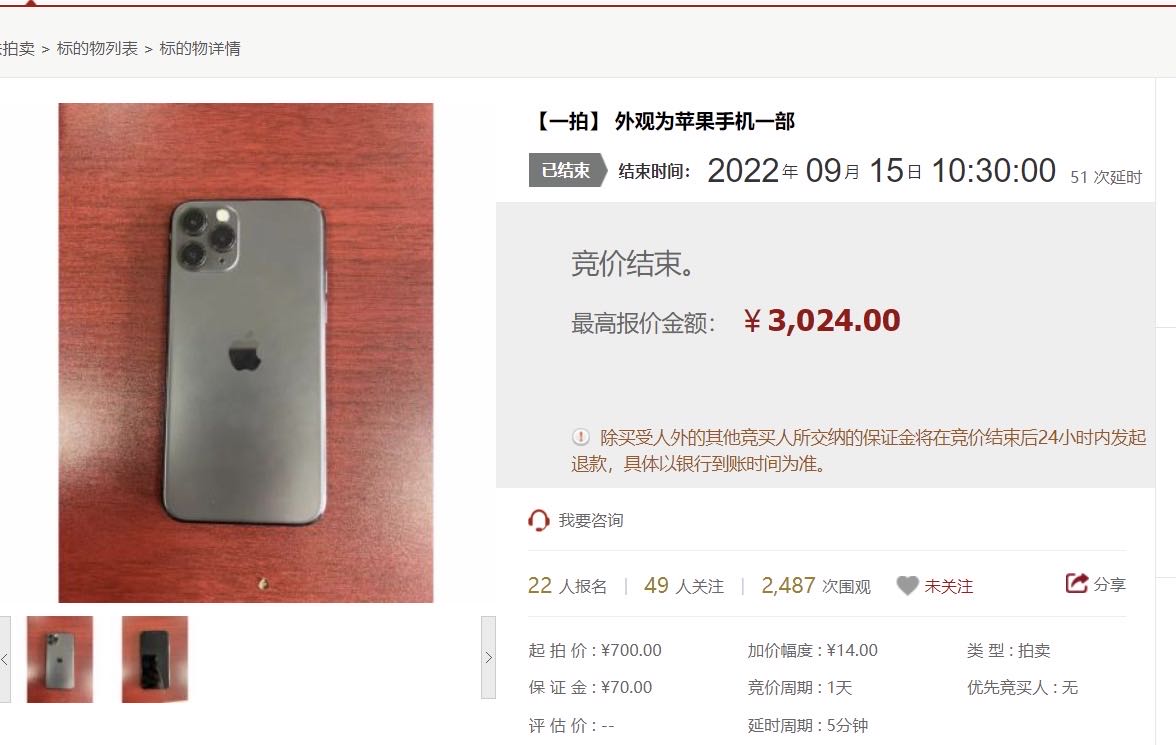Click the auction title 外观为苹果手机一部

(704, 122)
